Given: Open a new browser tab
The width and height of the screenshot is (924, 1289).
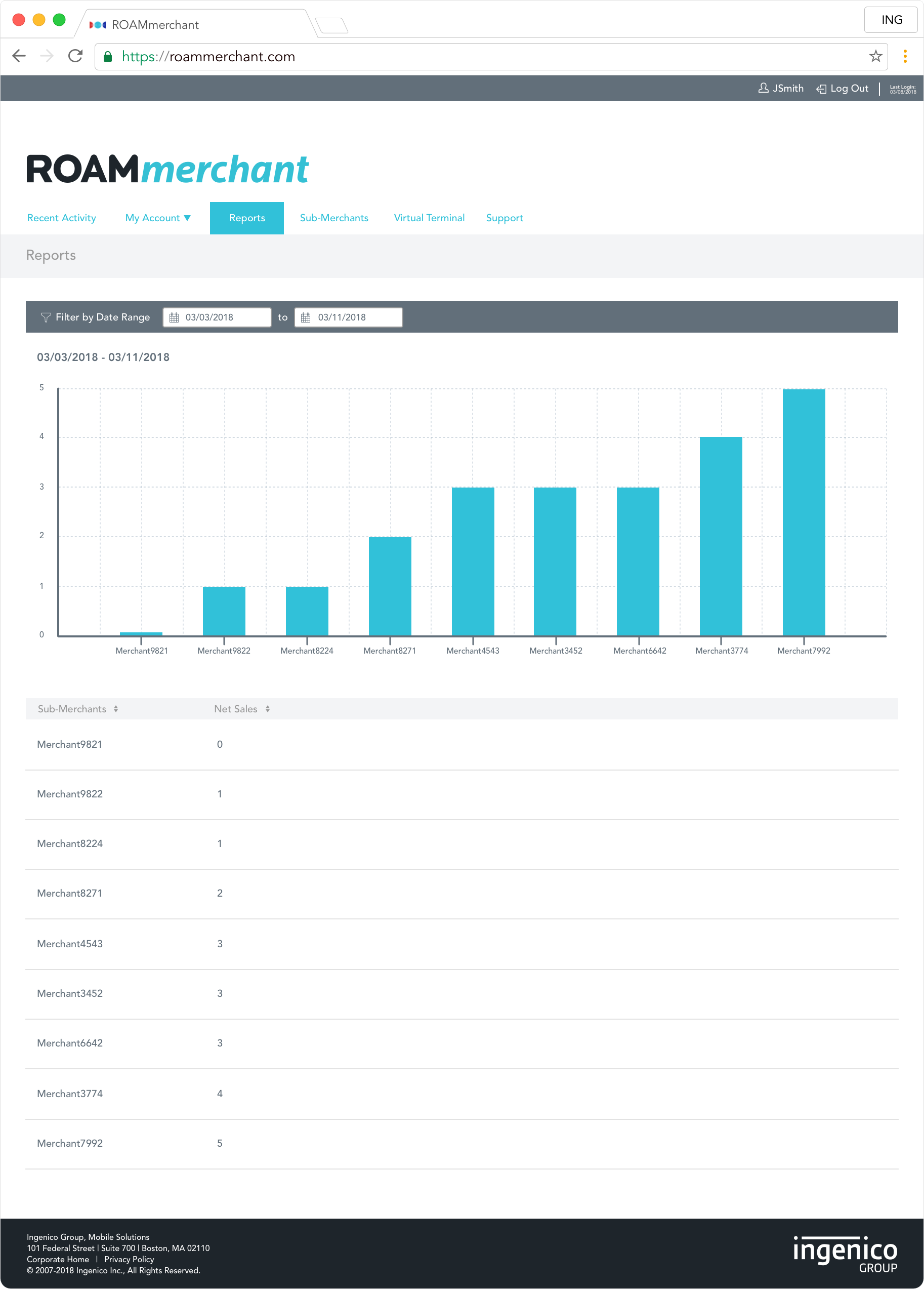Looking at the screenshot, I should (331, 26).
